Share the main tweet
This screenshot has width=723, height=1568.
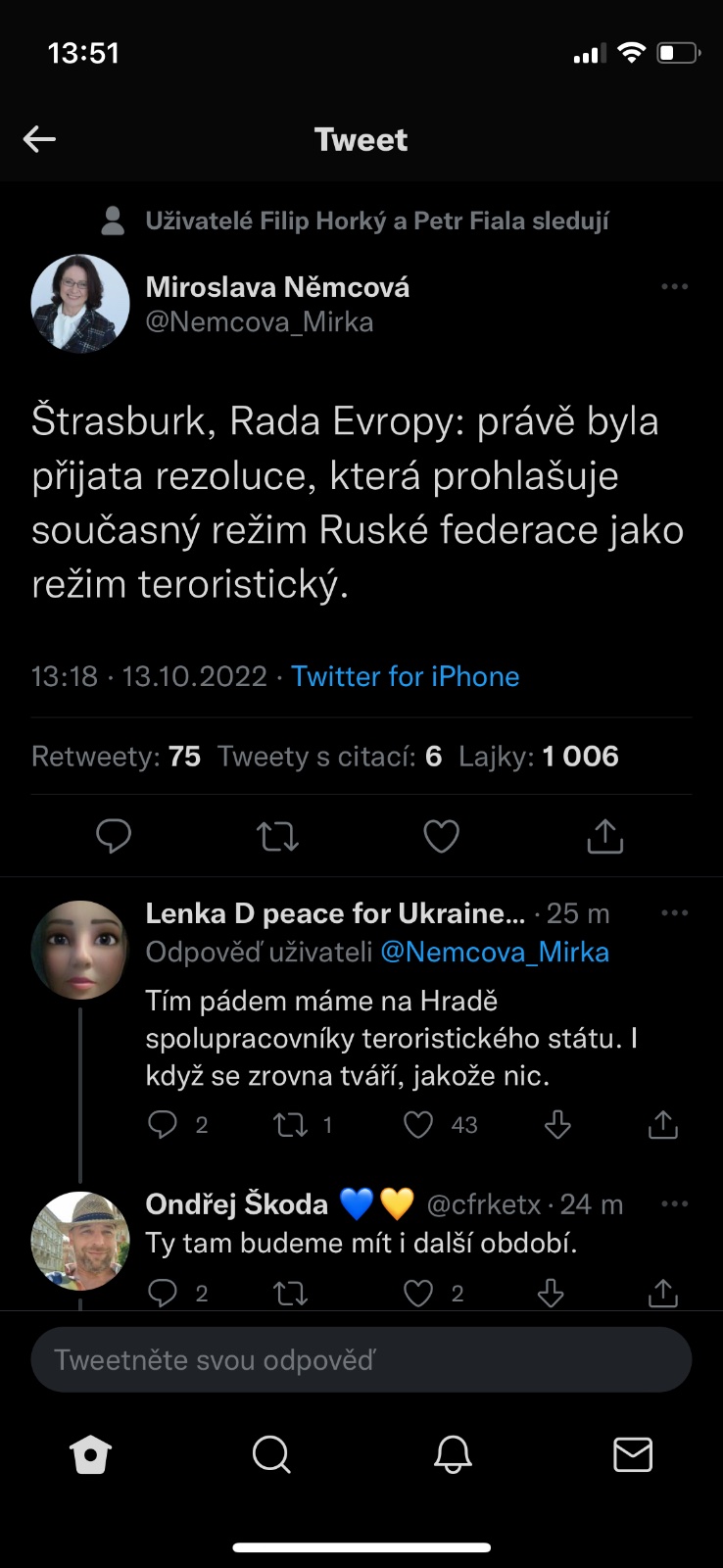[x=604, y=836]
